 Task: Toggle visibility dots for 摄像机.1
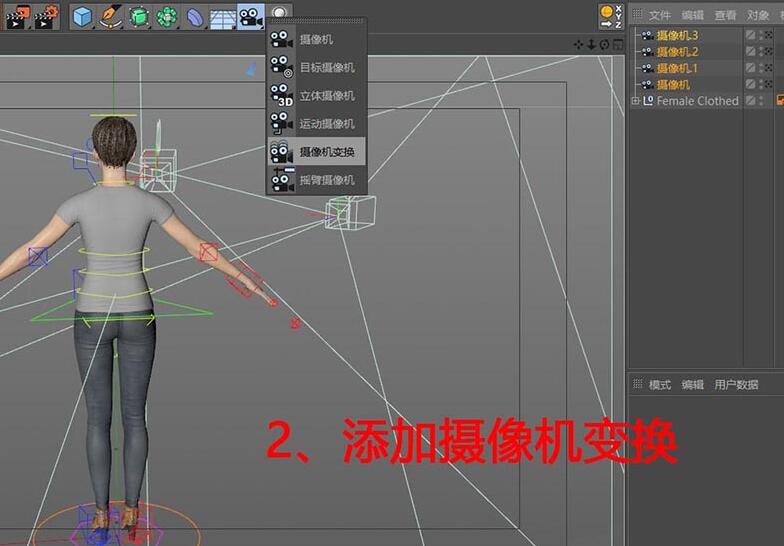761,68
